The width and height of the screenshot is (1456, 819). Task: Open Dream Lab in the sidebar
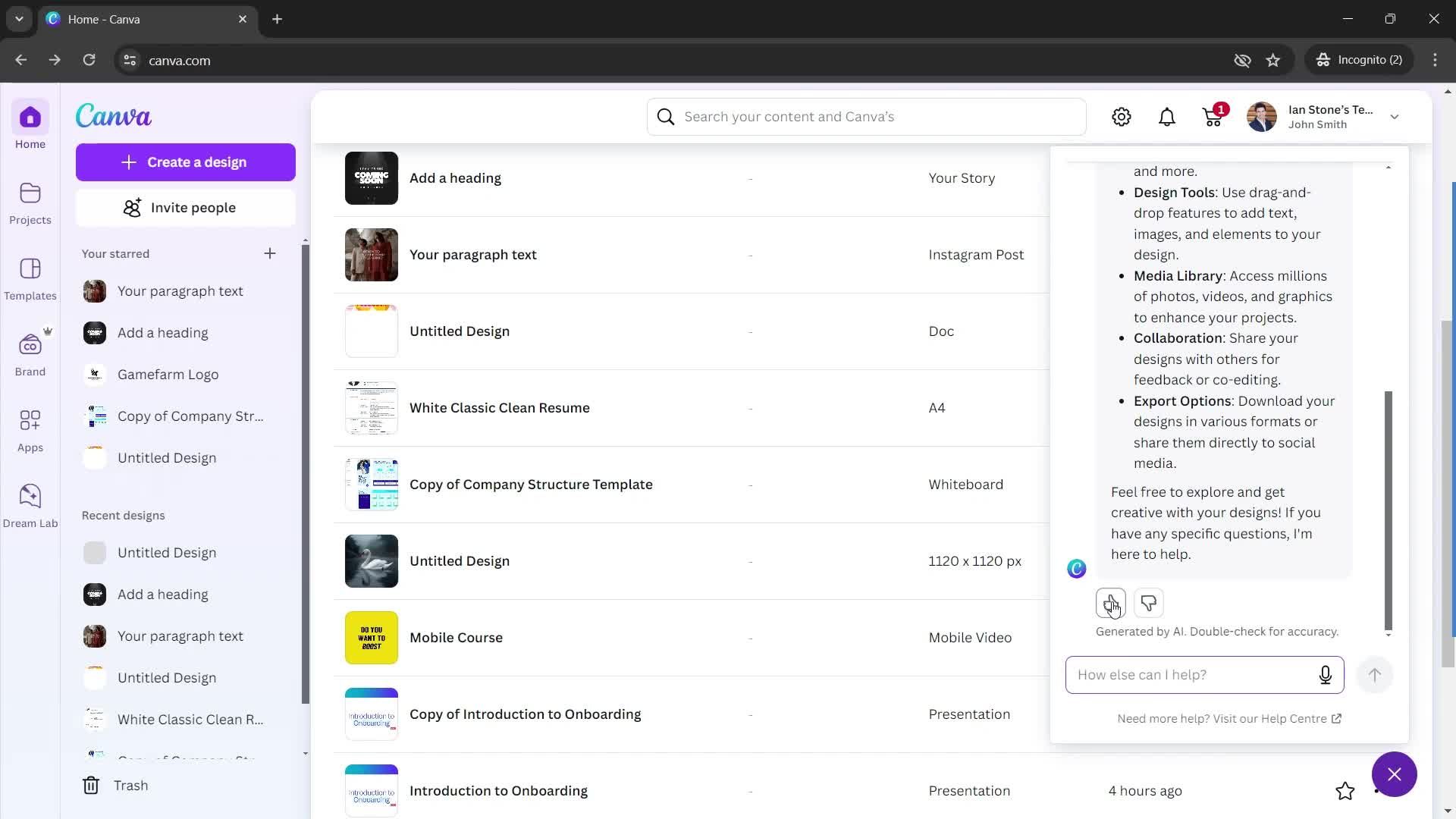coord(30,507)
